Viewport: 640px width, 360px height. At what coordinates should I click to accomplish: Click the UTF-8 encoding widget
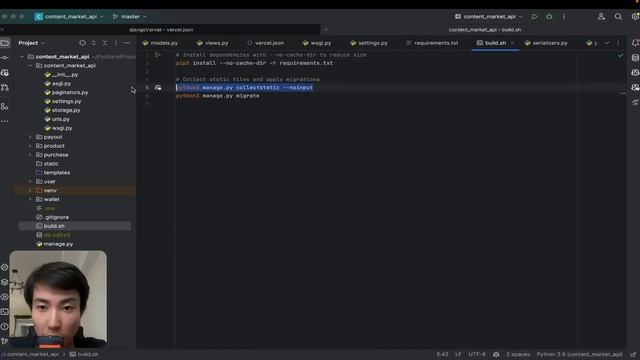tap(477, 354)
